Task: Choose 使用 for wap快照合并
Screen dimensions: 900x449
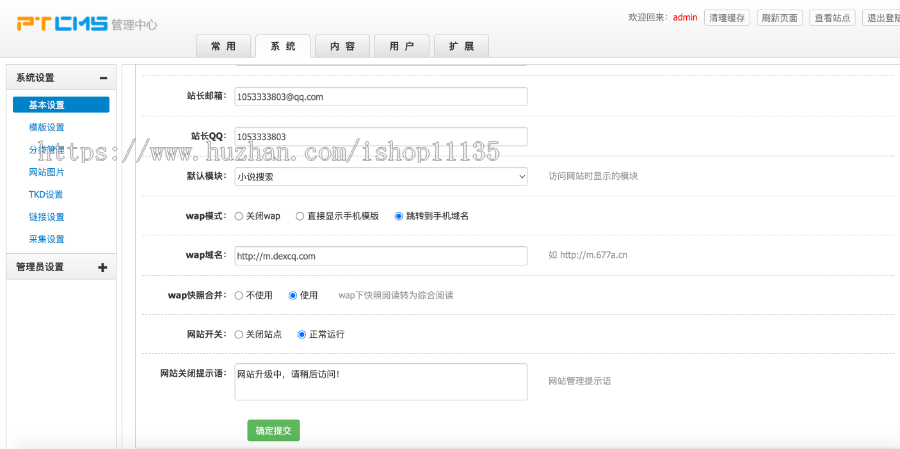Action: (293, 295)
